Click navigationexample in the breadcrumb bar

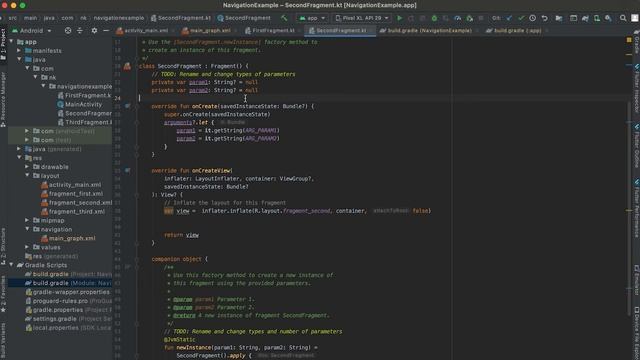coord(119,18)
